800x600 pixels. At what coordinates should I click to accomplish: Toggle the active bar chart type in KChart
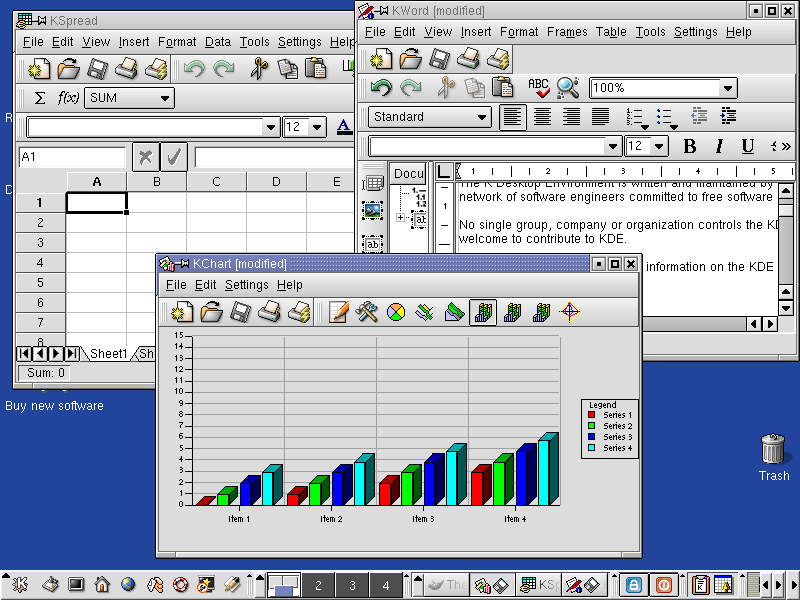click(x=483, y=312)
